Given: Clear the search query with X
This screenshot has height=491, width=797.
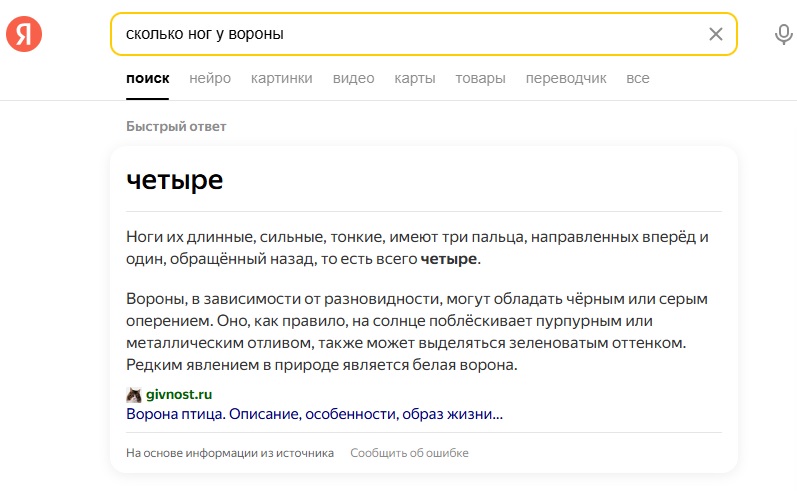Looking at the screenshot, I should [715, 34].
